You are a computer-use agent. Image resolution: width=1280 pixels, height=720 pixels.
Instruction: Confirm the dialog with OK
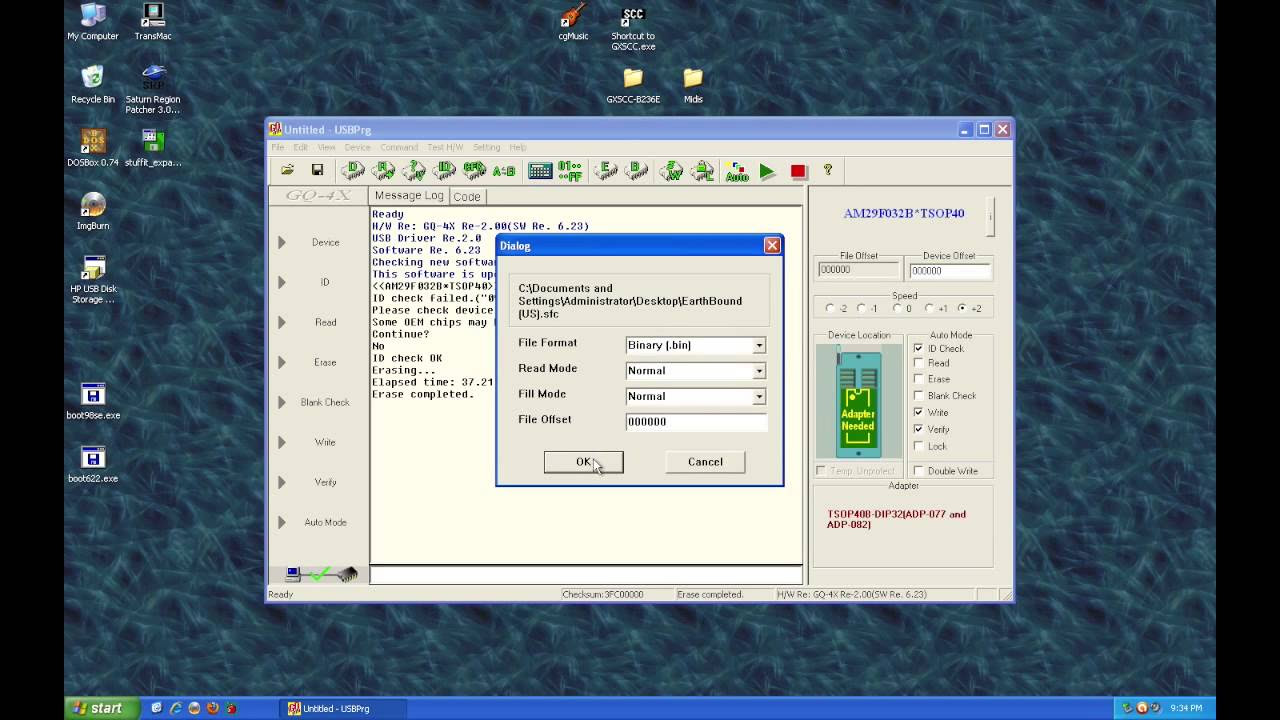tap(583, 462)
